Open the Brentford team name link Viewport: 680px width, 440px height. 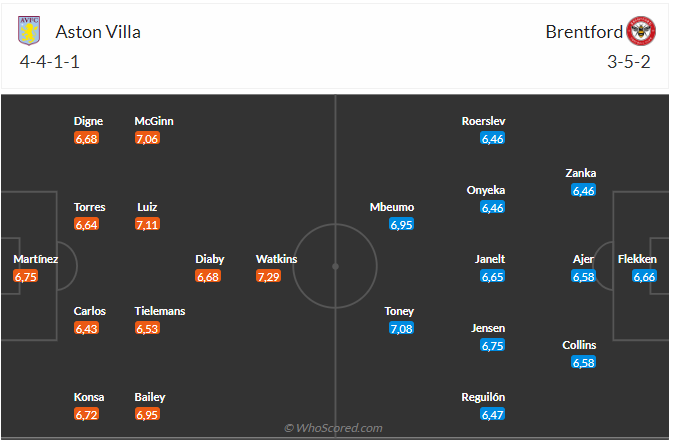pyautogui.click(x=582, y=31)
